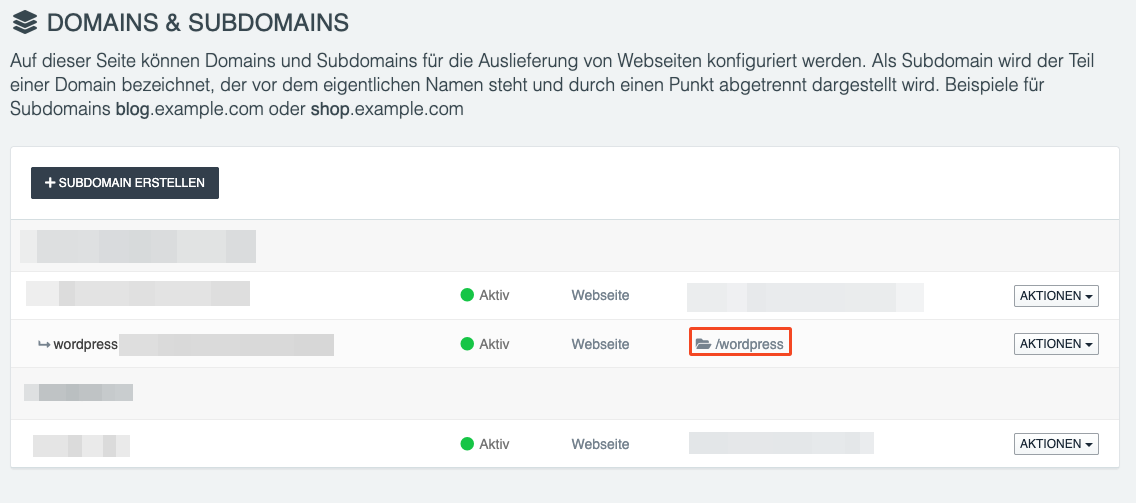Click Webseite label in last domain row
This screenshot has height=503, width=1136.
point(600,444)
